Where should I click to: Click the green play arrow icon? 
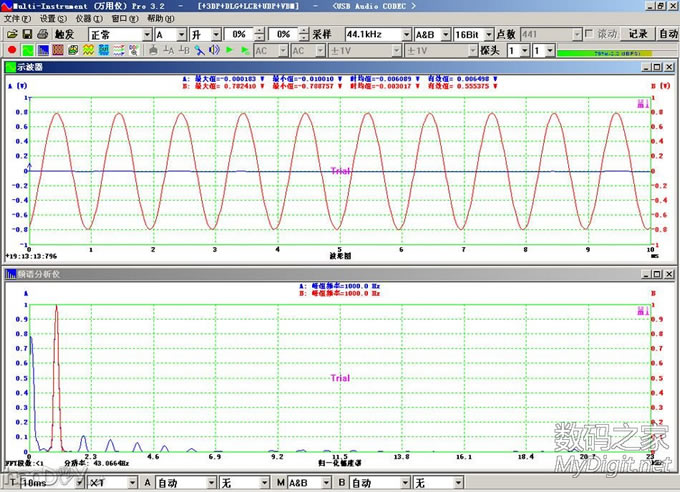[x=230, y=50]
